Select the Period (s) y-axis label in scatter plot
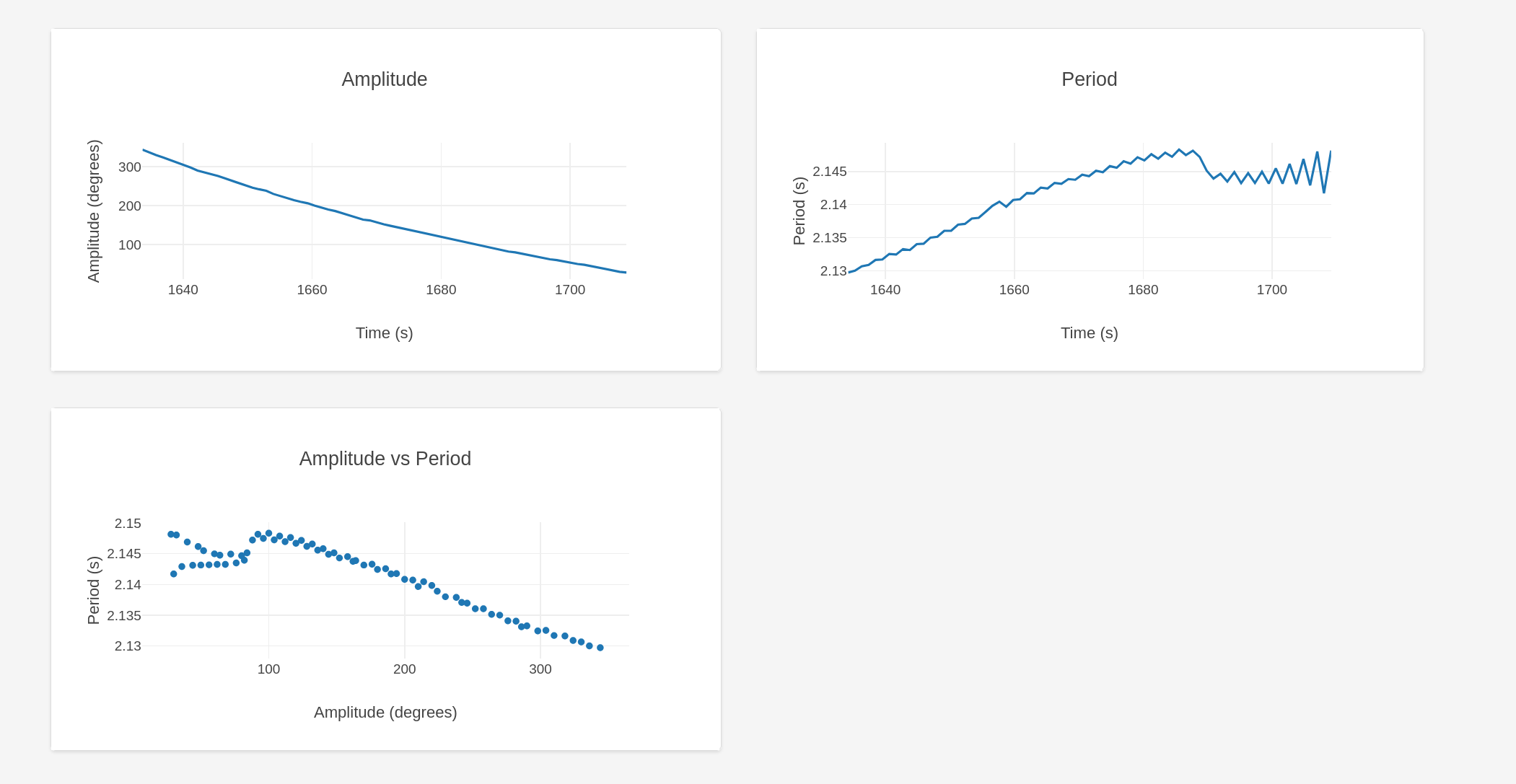Image resolution: width=1516 pixels, height=784 pixels. coord(94,590)
